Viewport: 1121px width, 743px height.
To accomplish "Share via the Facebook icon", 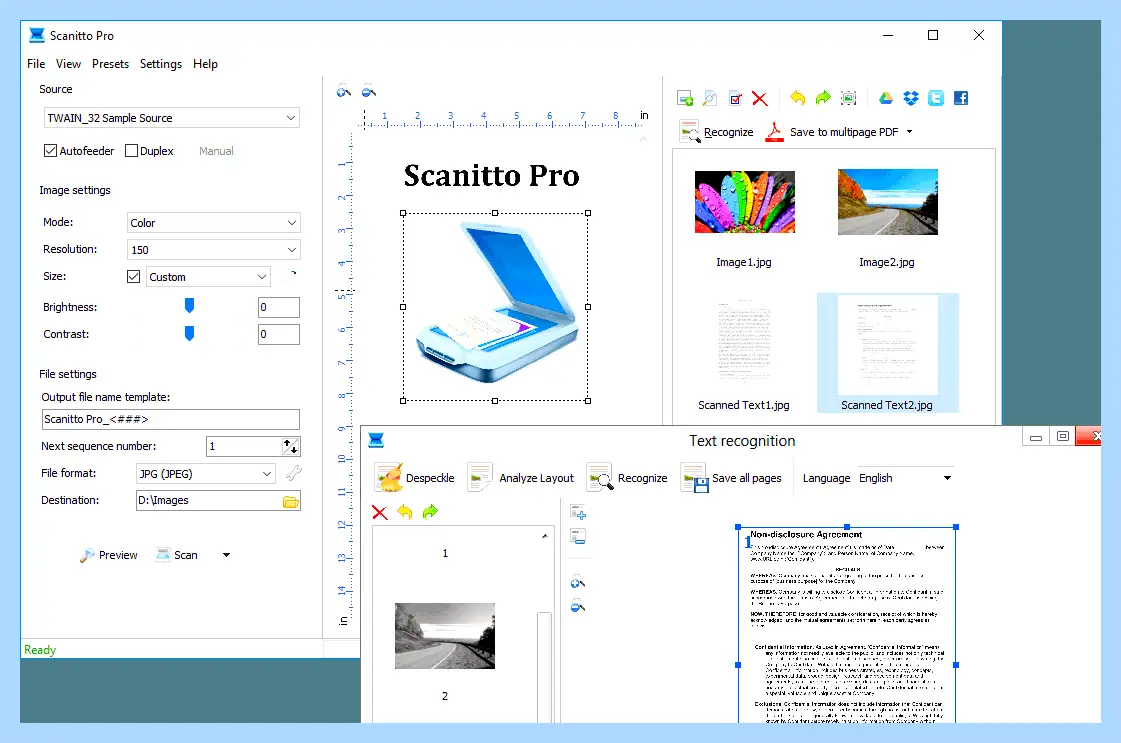I will click(961, 98).
